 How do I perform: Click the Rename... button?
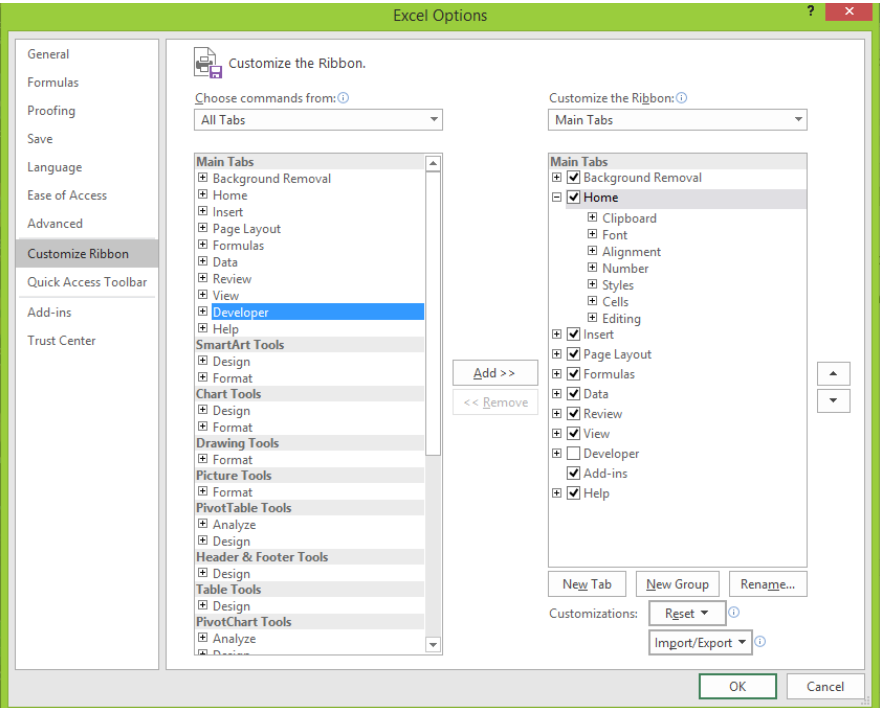[x=768, y=584]
